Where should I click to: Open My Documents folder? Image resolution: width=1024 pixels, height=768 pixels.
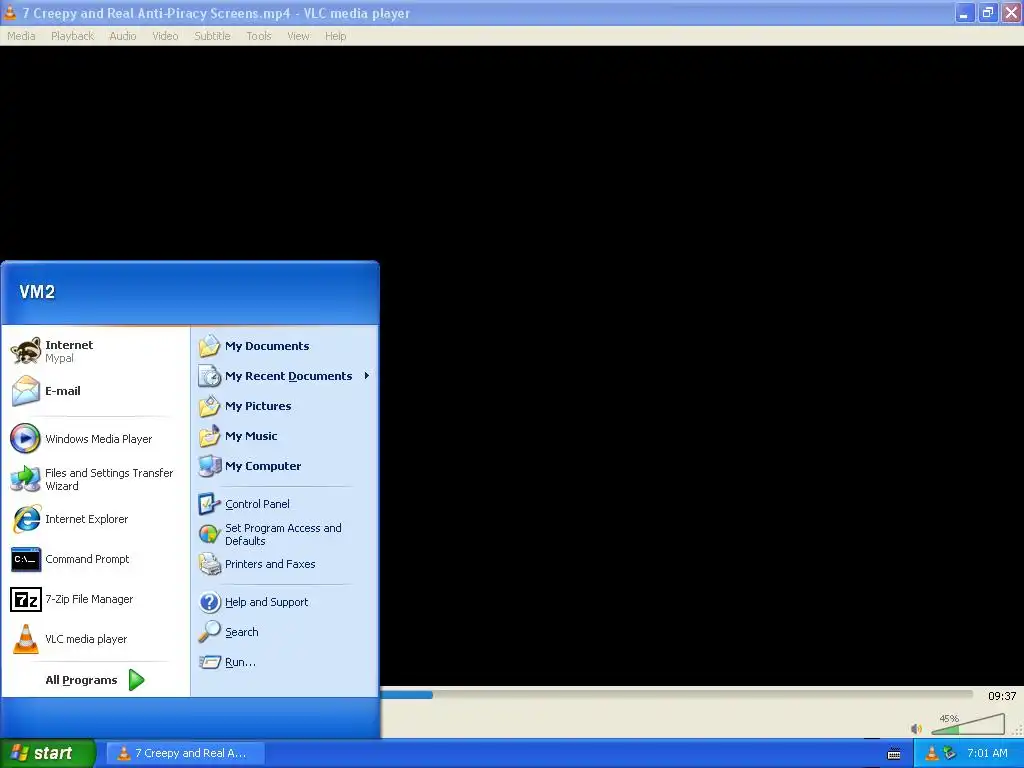tap(285, 346)
